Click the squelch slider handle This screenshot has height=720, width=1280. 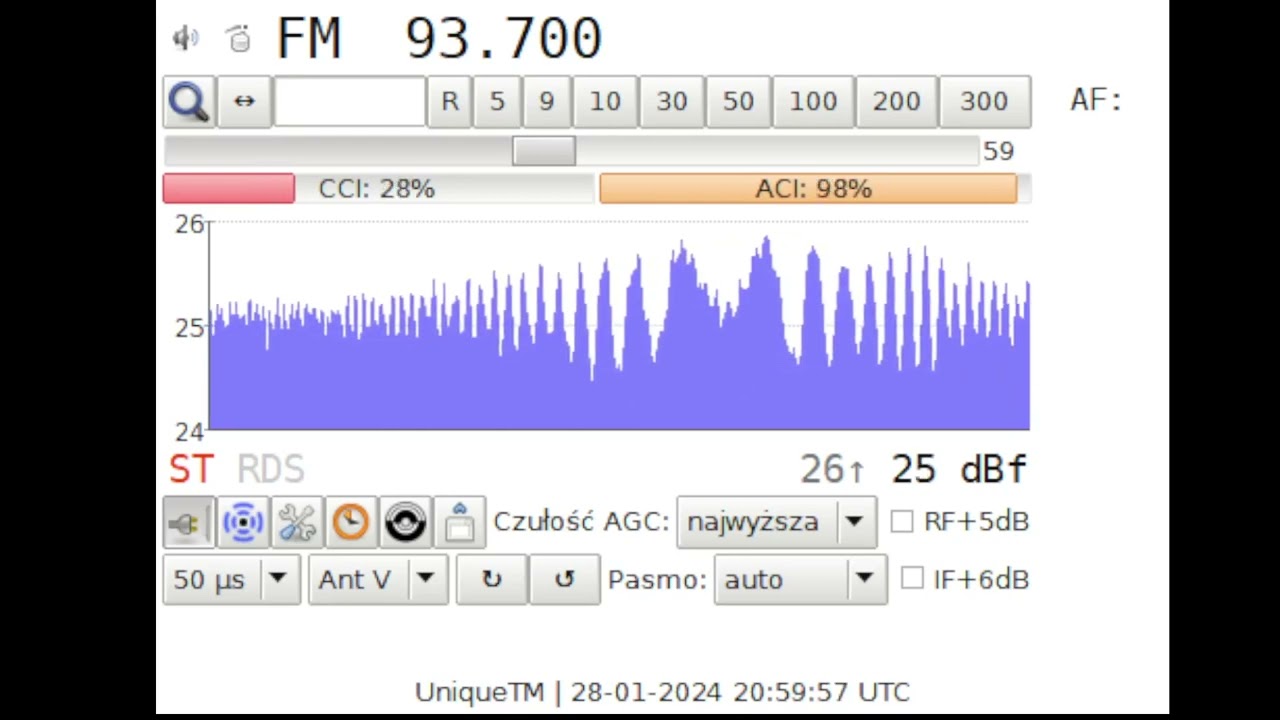pos(544,151)
